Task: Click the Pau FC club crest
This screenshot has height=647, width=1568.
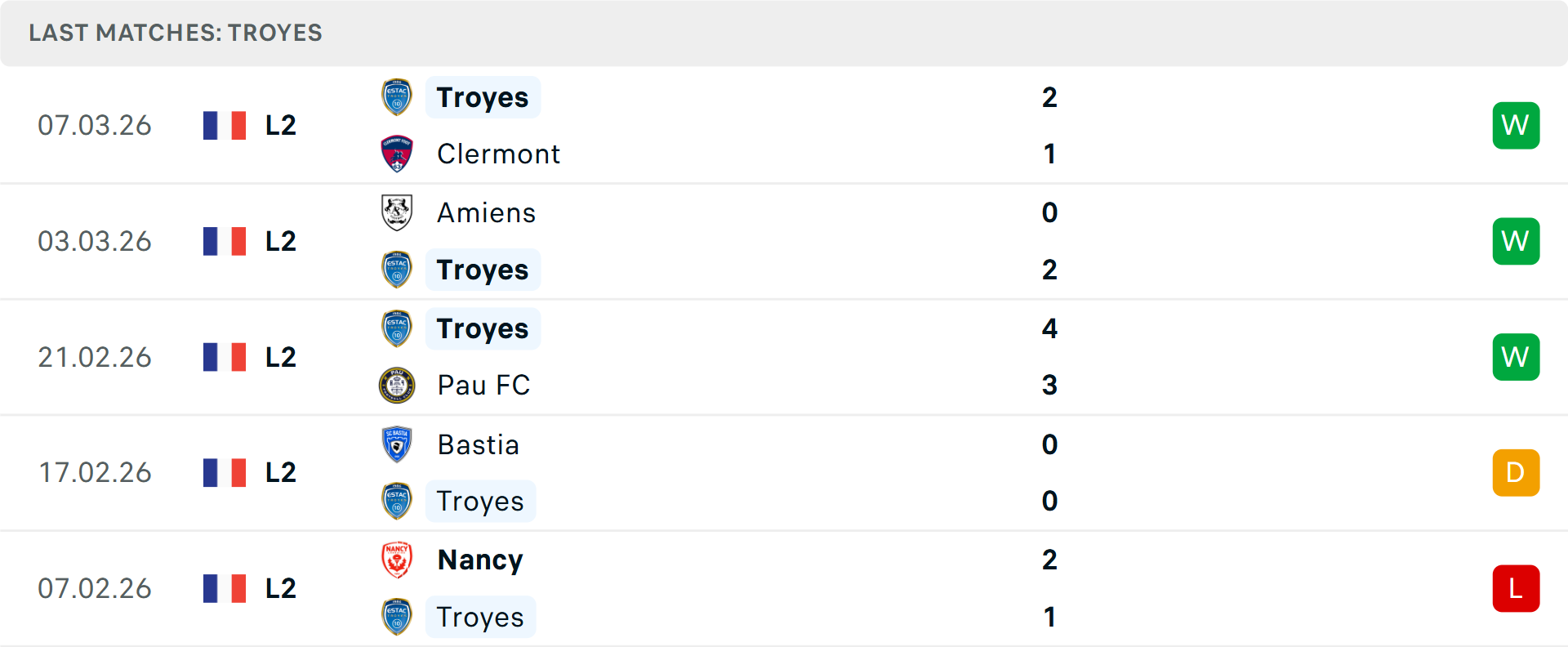Action: (397, 385)
